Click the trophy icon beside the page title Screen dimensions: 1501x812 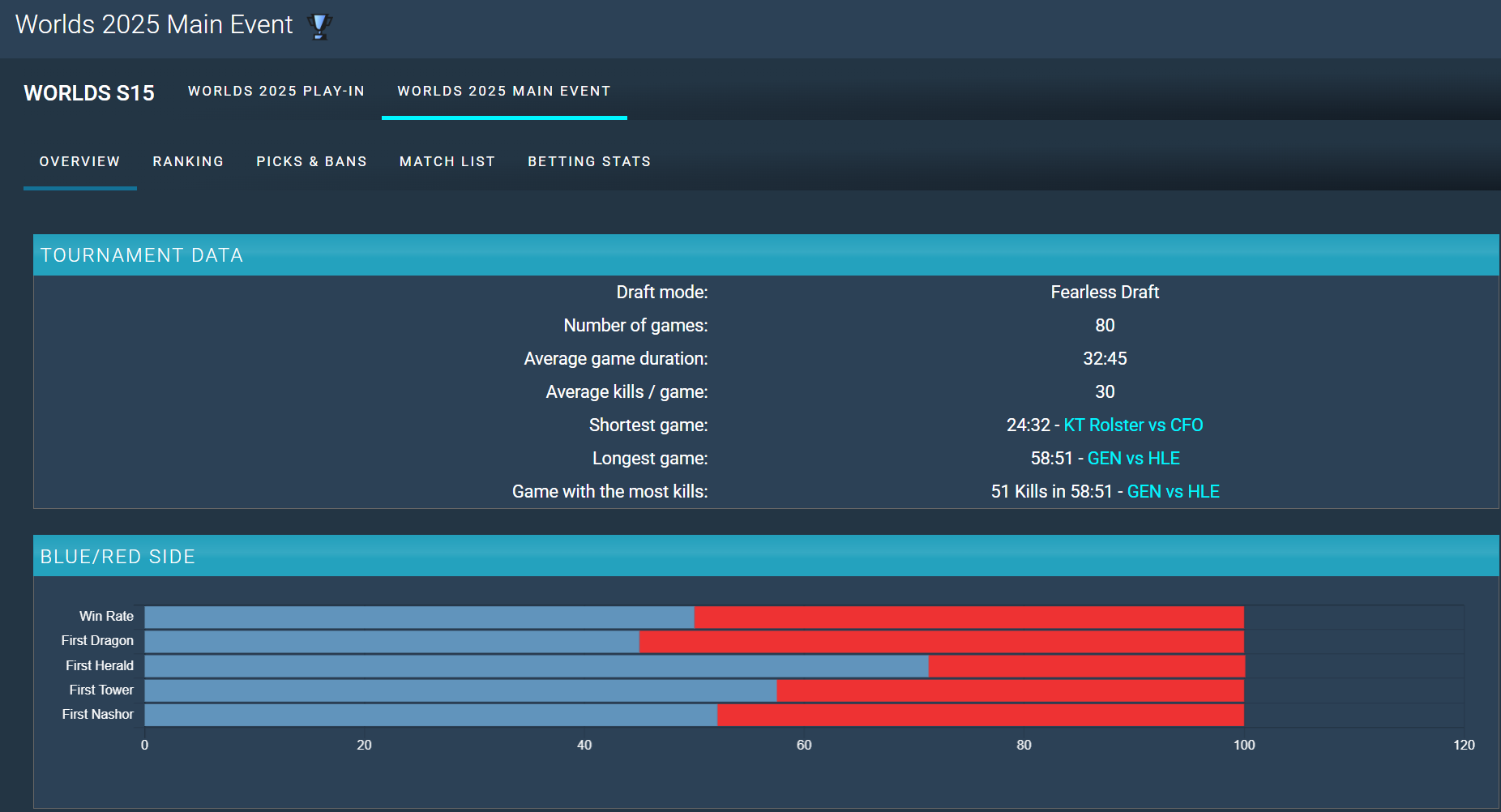click(319, 26)
